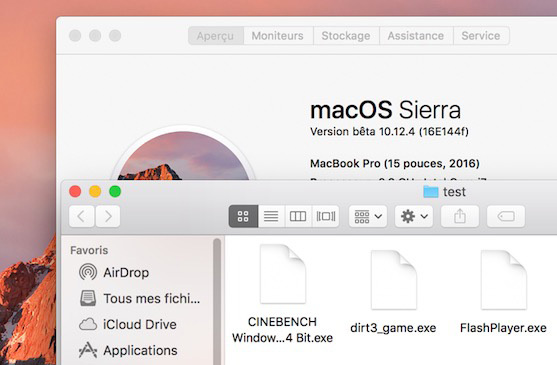Screen dimensions: 557x365
Task: Click the Favoris sidebar heading
Action: (89, 250)
